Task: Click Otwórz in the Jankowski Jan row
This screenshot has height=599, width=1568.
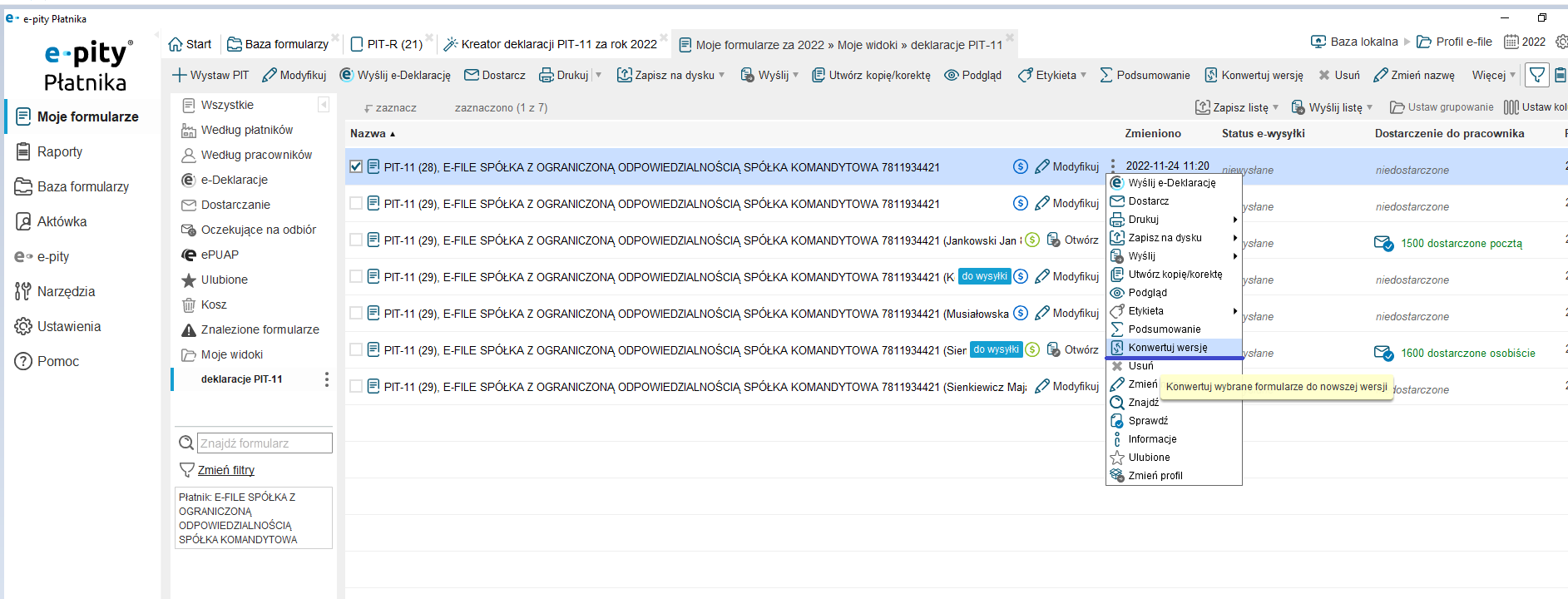Action: coord(1072,240)
